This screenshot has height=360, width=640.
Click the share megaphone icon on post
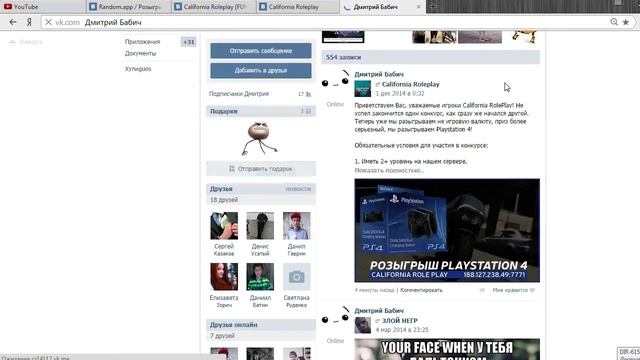click(x=482, y=290)
